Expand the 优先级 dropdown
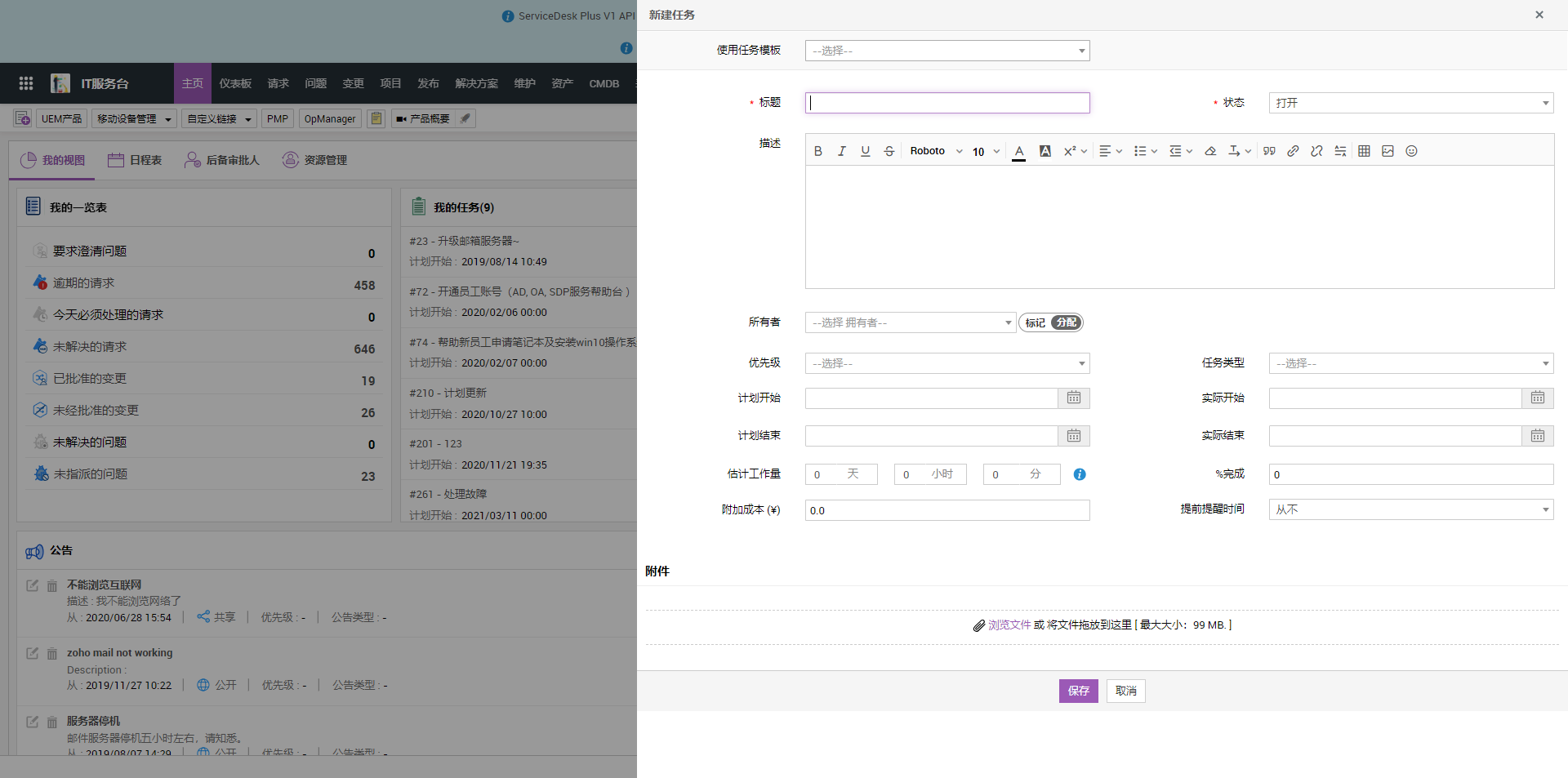The image size is (1568, 778). [x=947, y=363]
